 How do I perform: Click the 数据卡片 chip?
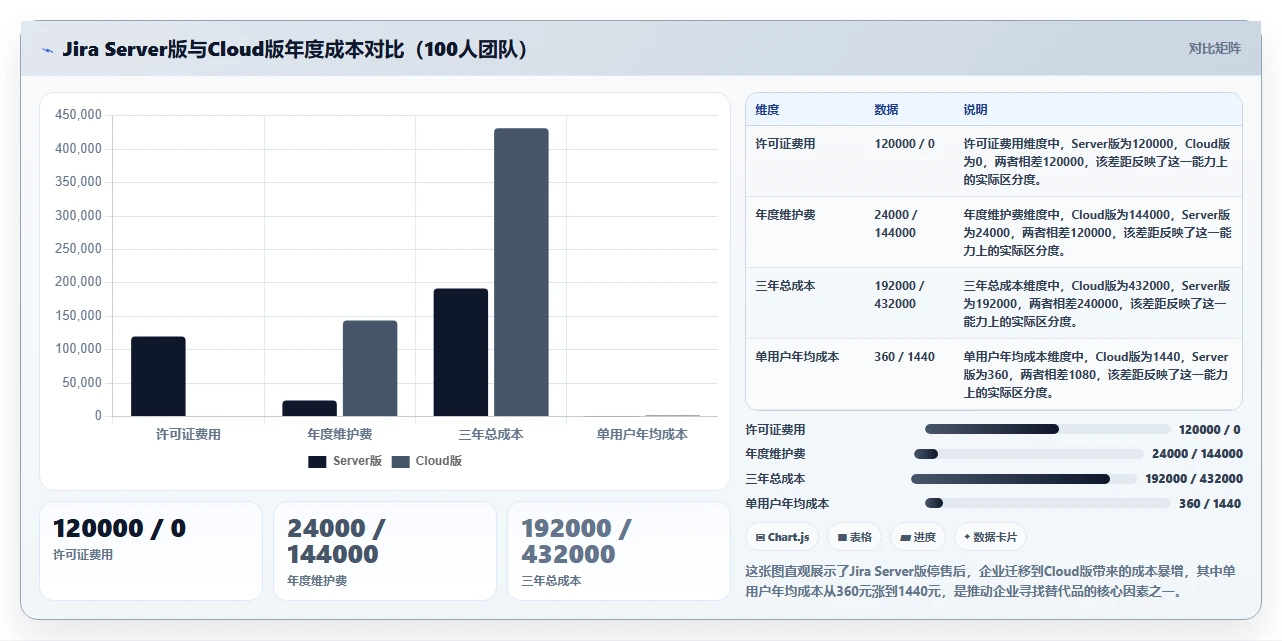pos(990,537)
